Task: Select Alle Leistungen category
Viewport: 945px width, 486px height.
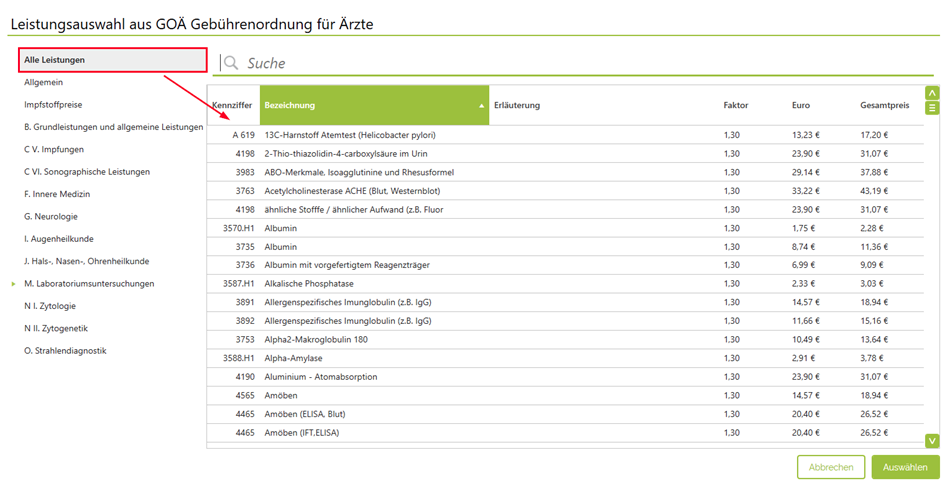Action: coord(113,60)
